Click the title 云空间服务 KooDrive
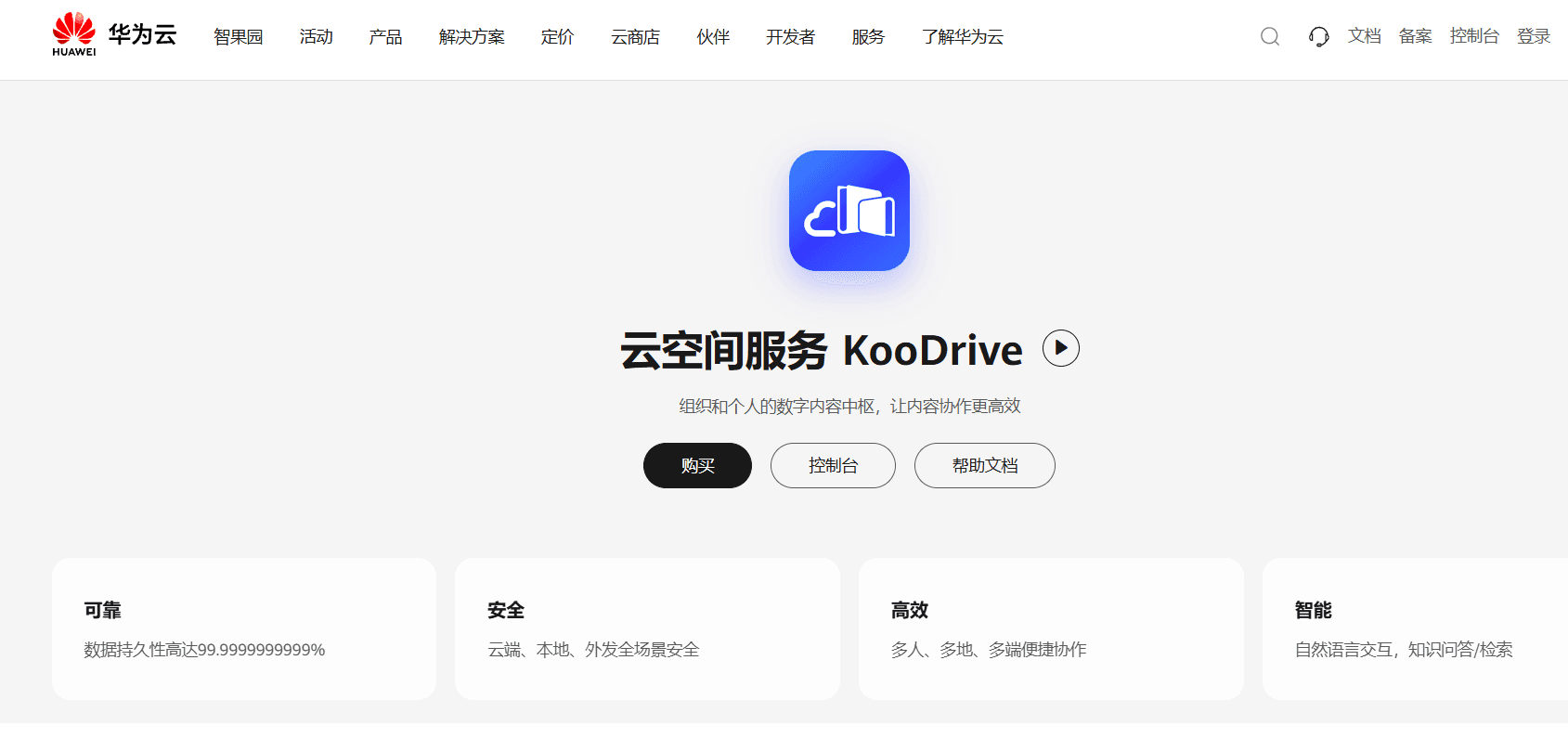 click(x=822, y=351)
